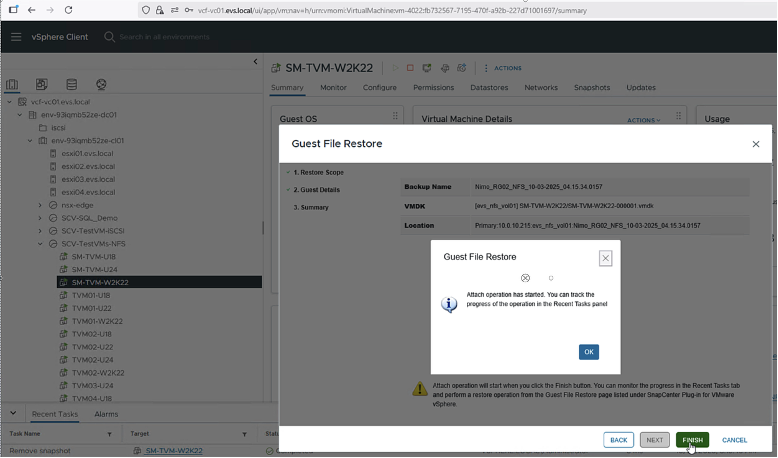The width and height of the screenshot is (778, 458).
Task: Select host esxi03.evs.local in tree
Action: coord(88,179)
